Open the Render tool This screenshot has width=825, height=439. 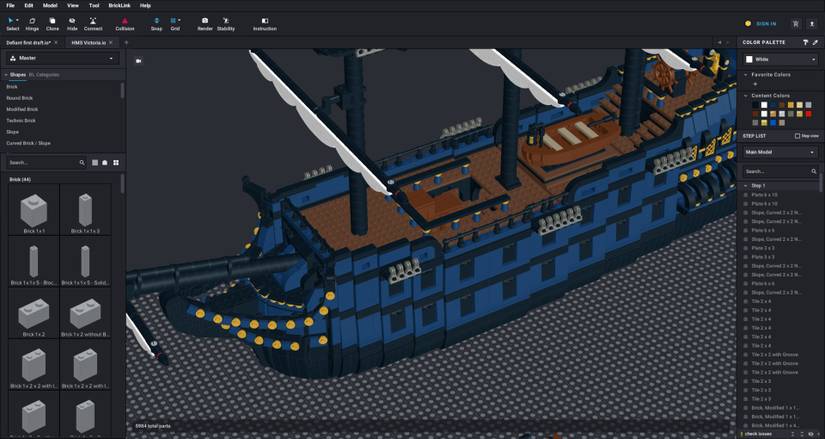tap(205, 23)
